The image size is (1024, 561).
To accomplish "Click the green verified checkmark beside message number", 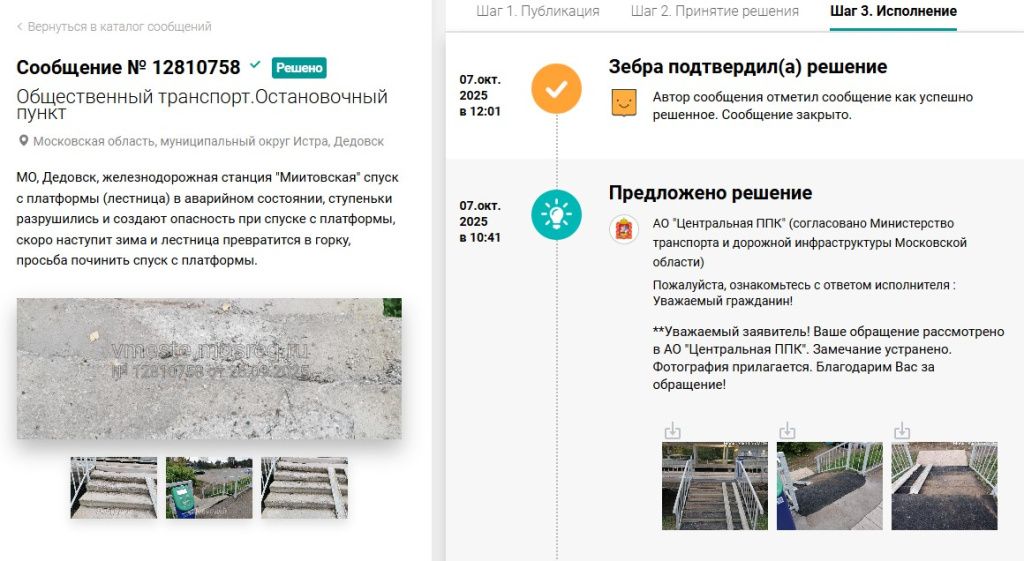I will click(255, 66).
